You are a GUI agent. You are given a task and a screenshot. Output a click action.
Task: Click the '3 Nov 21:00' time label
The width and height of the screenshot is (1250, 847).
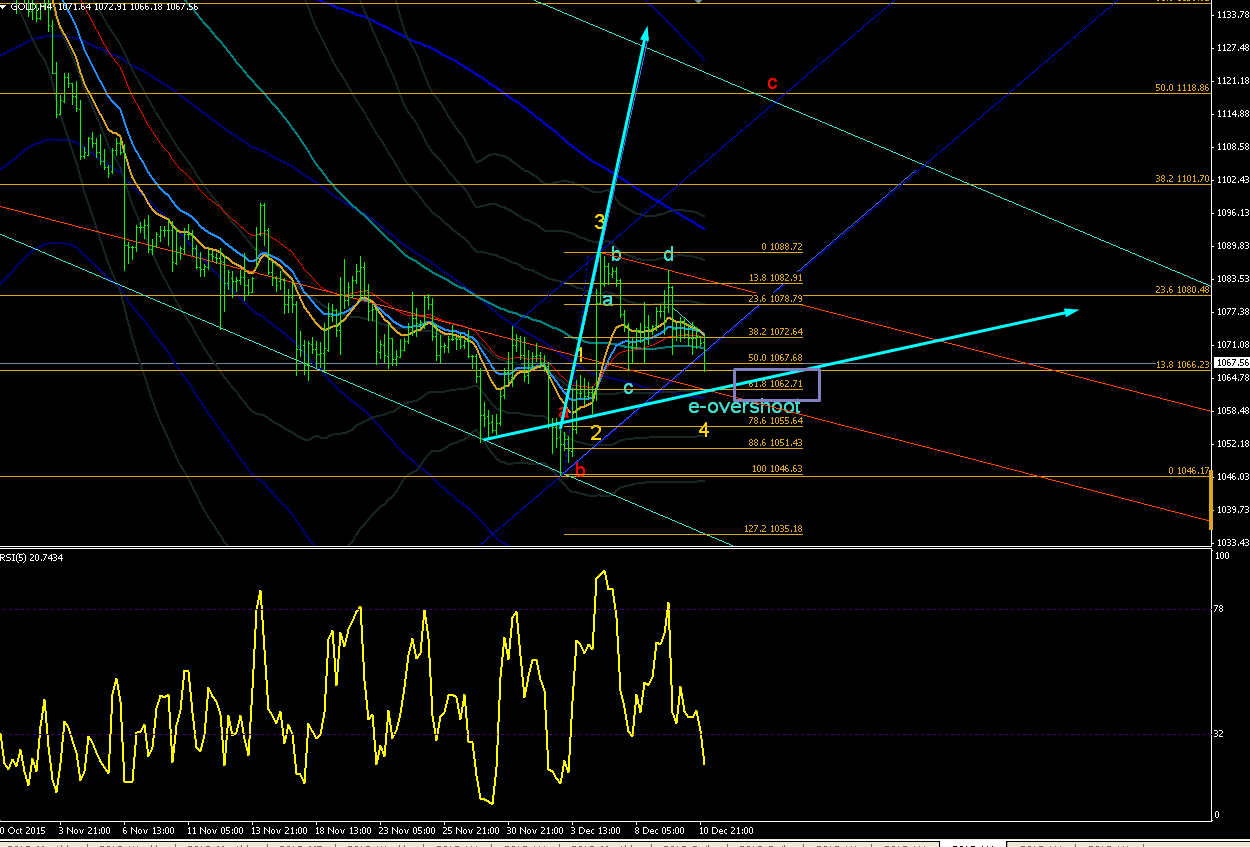tap(85, 830)
